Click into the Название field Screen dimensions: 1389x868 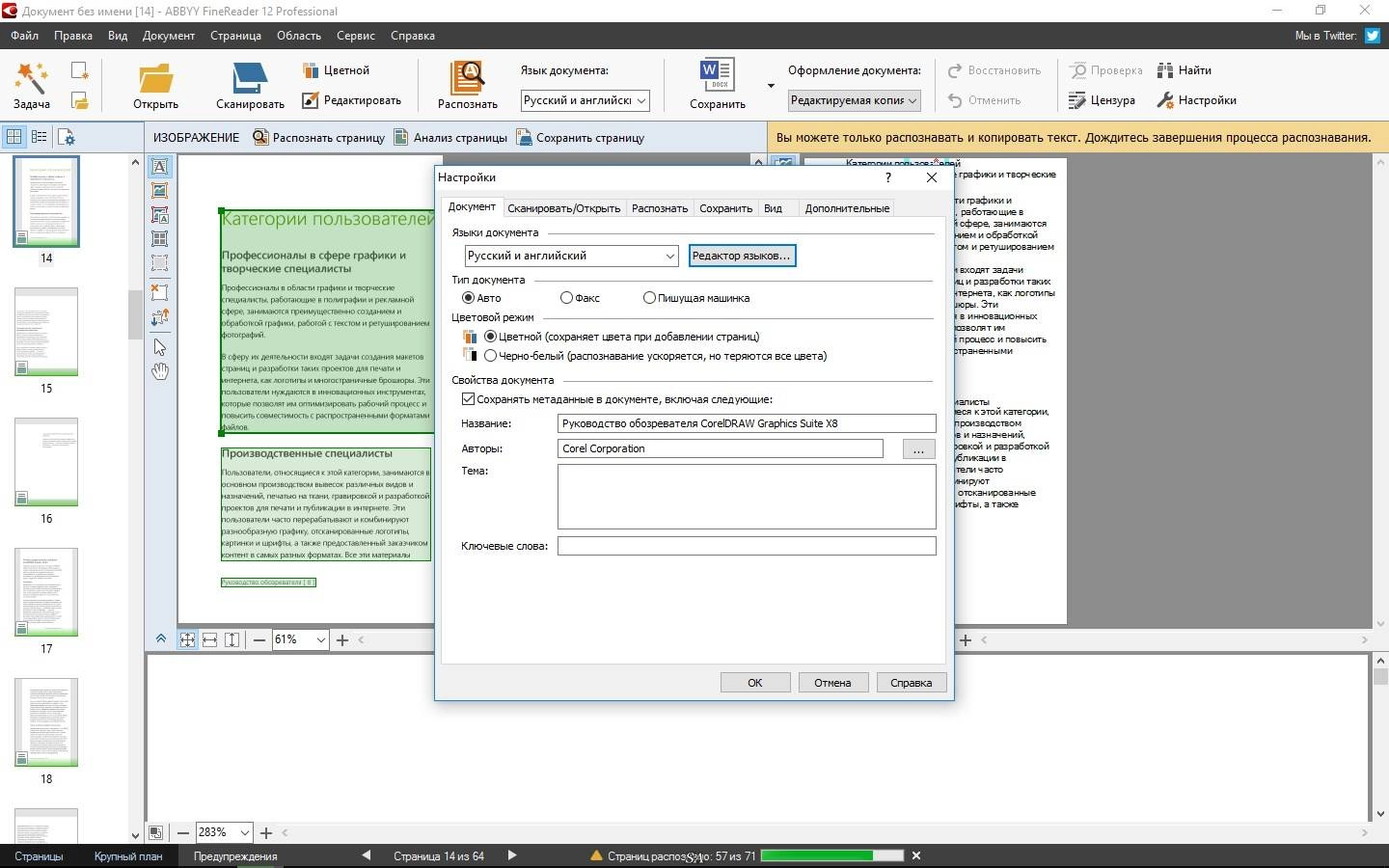747,423
